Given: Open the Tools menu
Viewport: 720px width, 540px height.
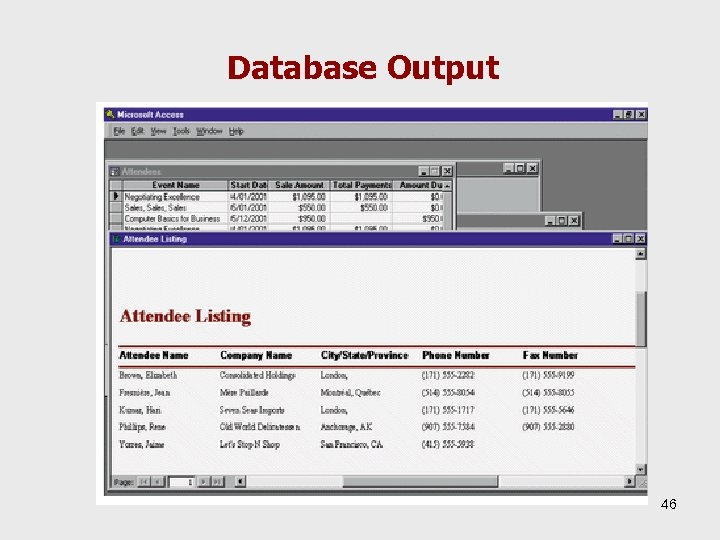Looking at the screenshot, I should pyautogui.click(x=181, y=131).
